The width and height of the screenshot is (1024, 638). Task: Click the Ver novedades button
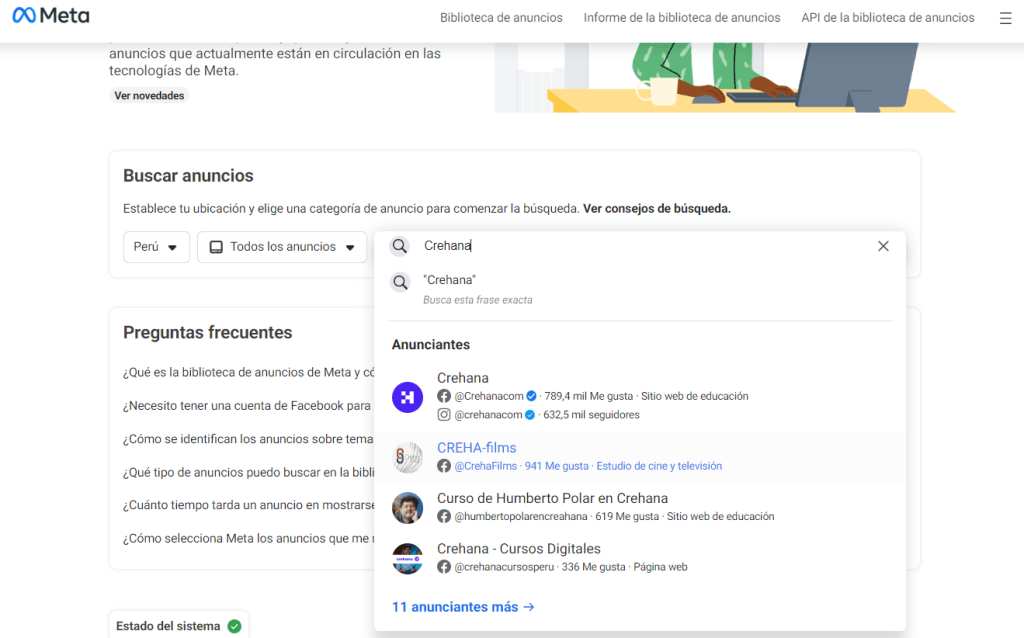click(x=149, y=95)
